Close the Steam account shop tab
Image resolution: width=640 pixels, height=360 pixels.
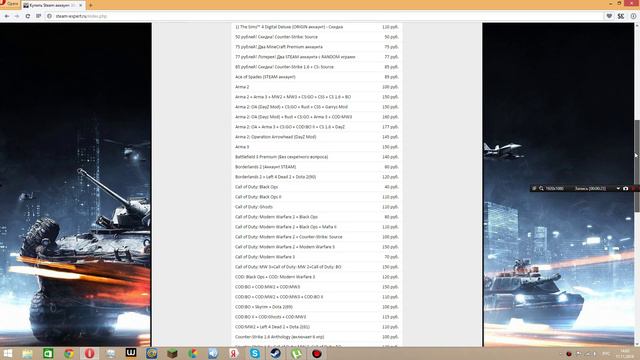click(x=80, y=5)
